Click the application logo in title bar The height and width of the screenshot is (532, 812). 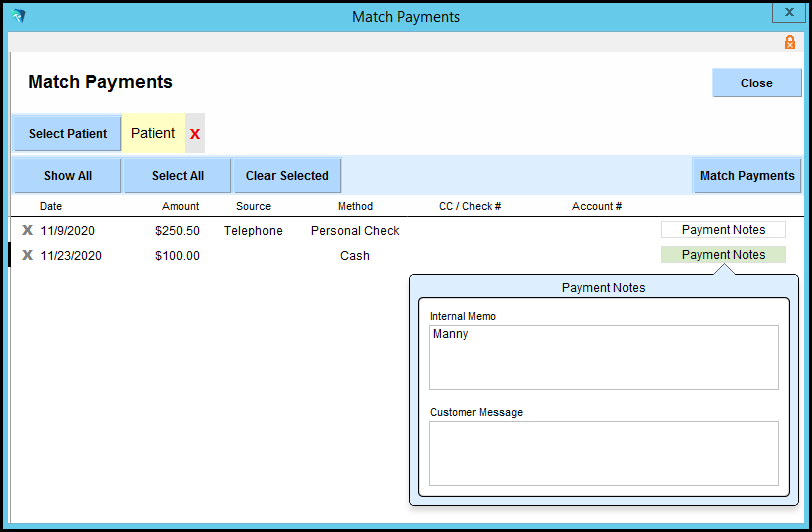click(x=18, y=16)
